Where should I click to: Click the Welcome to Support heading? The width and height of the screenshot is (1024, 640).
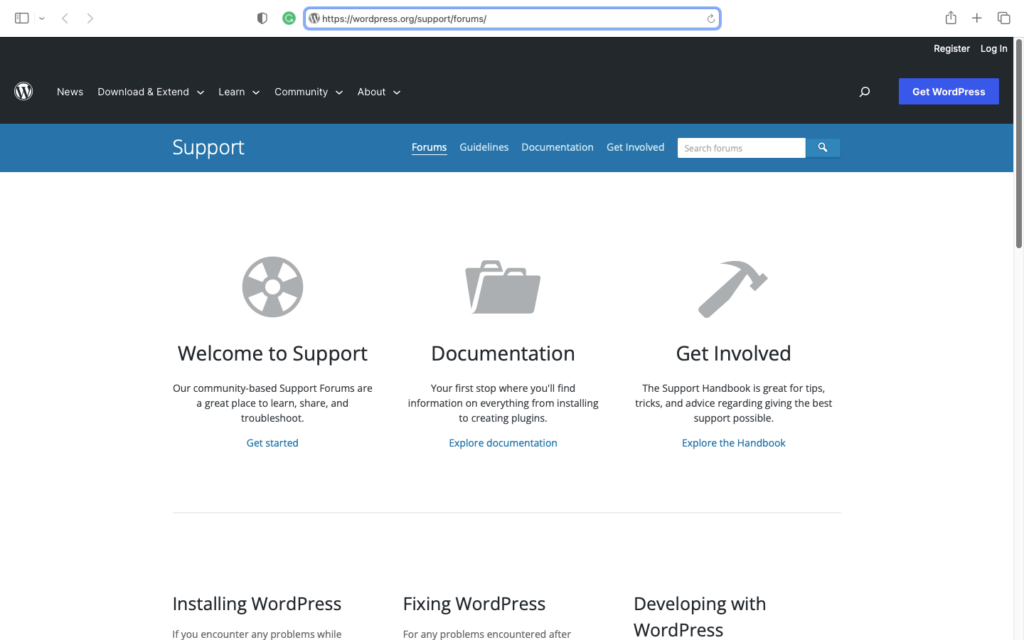click(272, 353)
